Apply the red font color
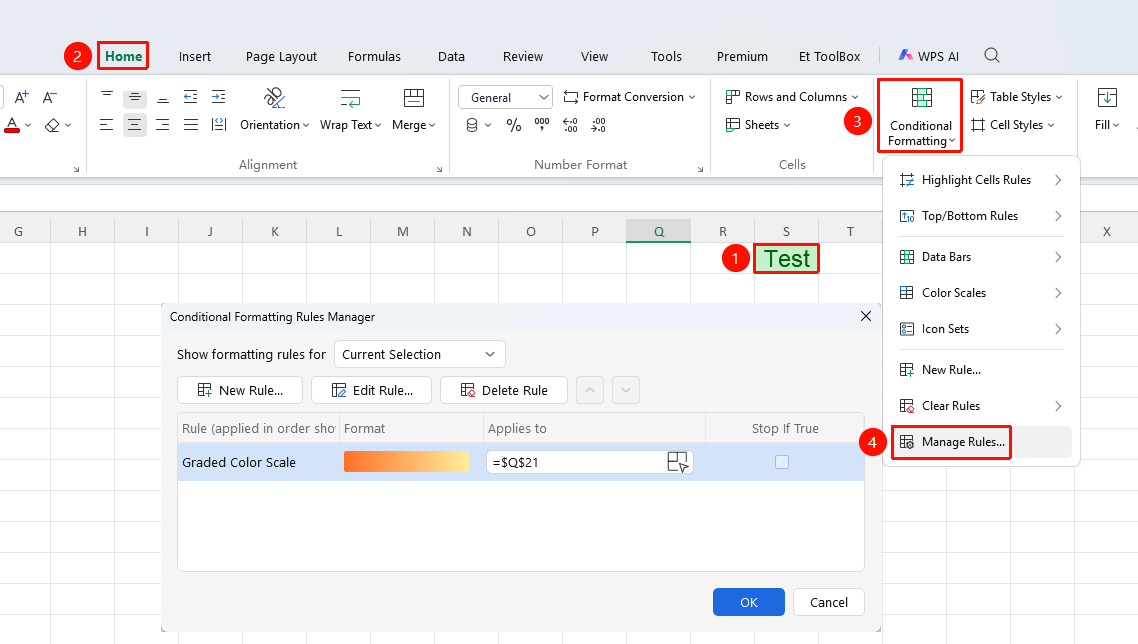1138x644 pixels. 12,125
